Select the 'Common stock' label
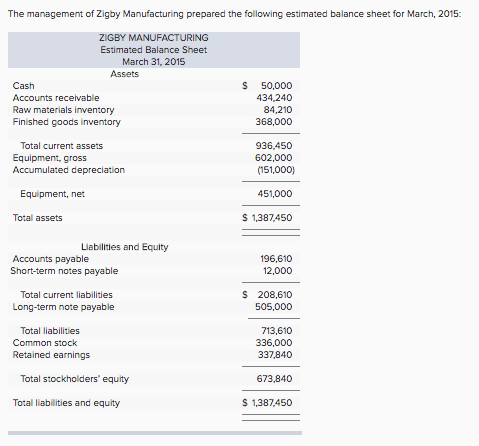Screen dimensions: 479x446 (45, 343)
